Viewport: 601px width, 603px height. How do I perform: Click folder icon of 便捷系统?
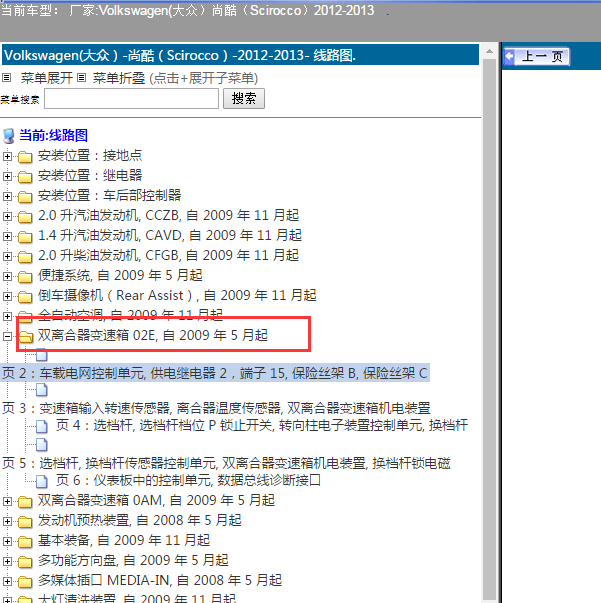pyautogui.click(x=25, y=277)
